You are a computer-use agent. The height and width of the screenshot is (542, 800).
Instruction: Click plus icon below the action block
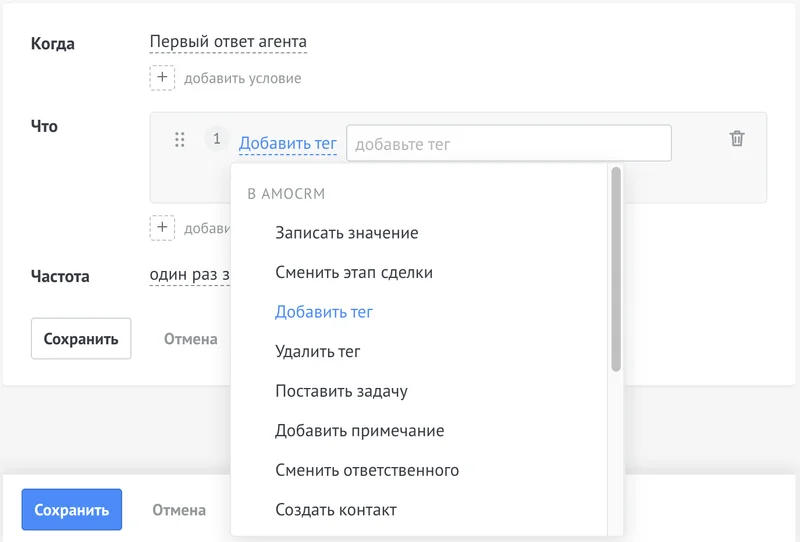pos(162,228)
